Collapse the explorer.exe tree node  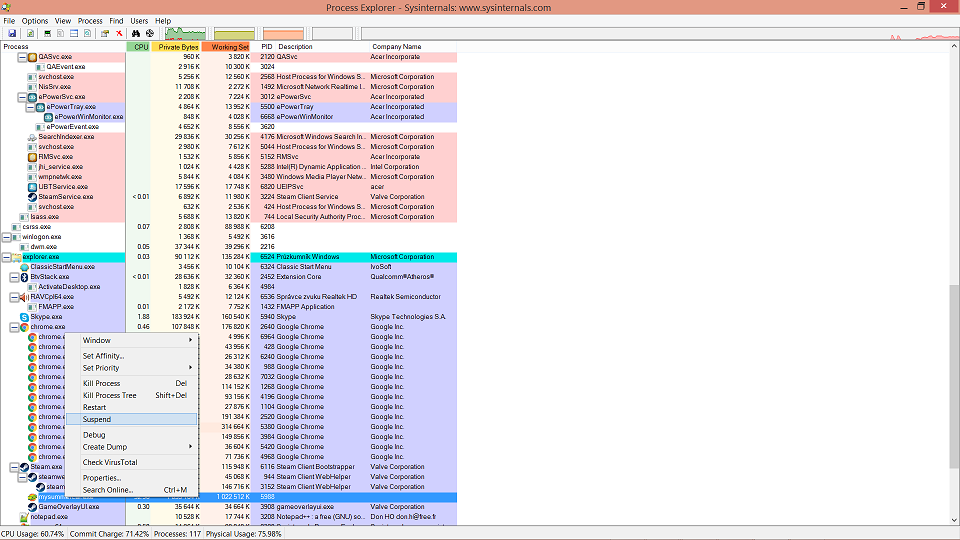(6, 257)
